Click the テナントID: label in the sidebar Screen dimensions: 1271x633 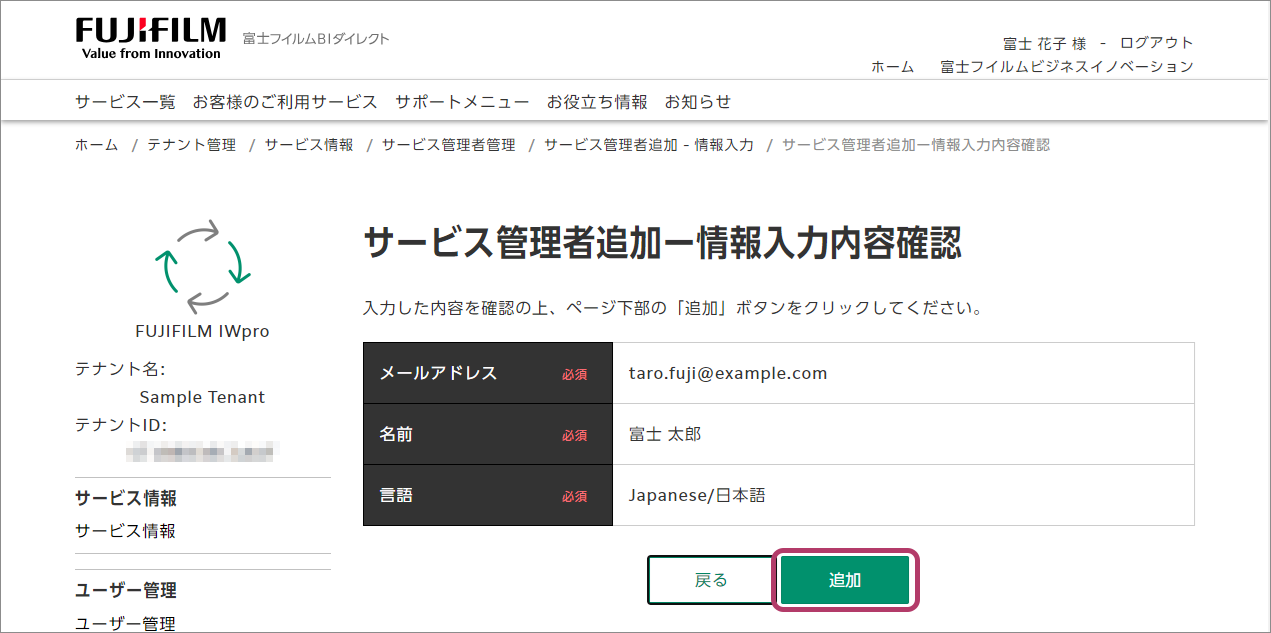coord(121,425)
